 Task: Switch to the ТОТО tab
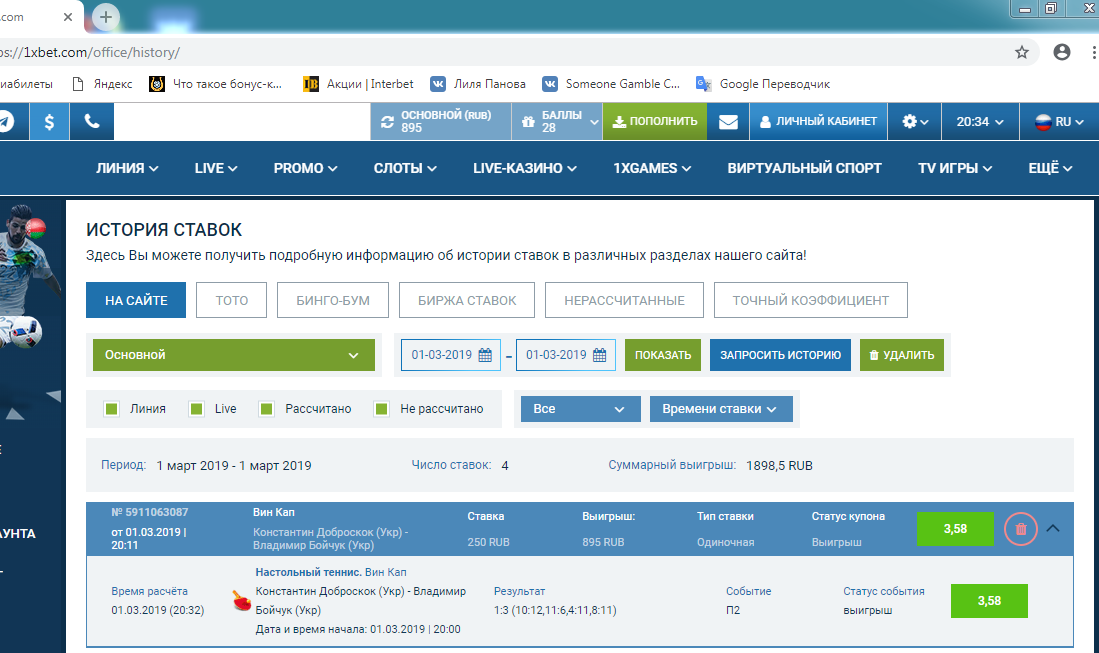click(230, 300)
